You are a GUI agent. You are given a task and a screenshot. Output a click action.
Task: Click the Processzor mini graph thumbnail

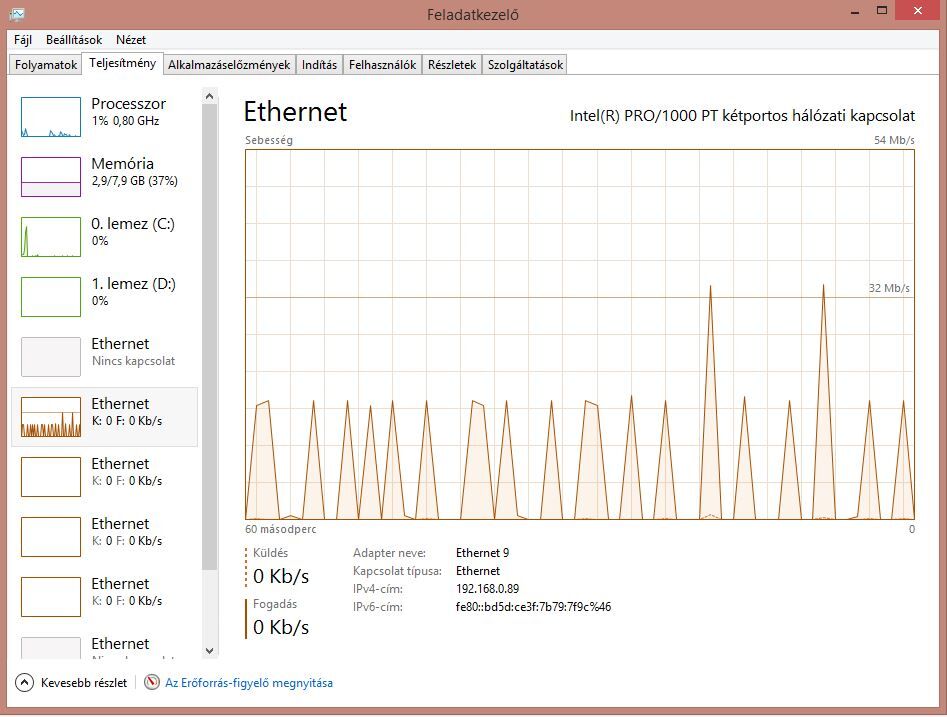(51, 117)
